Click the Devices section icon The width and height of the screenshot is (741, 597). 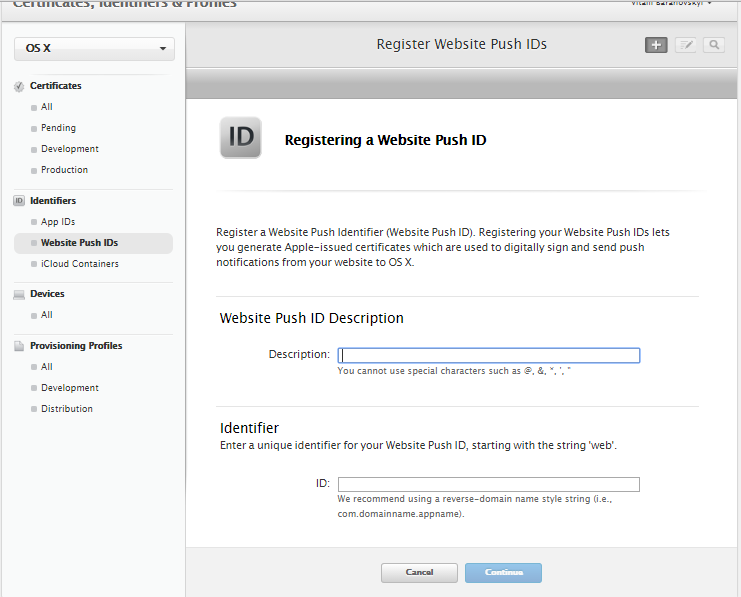tap(19, 294)
